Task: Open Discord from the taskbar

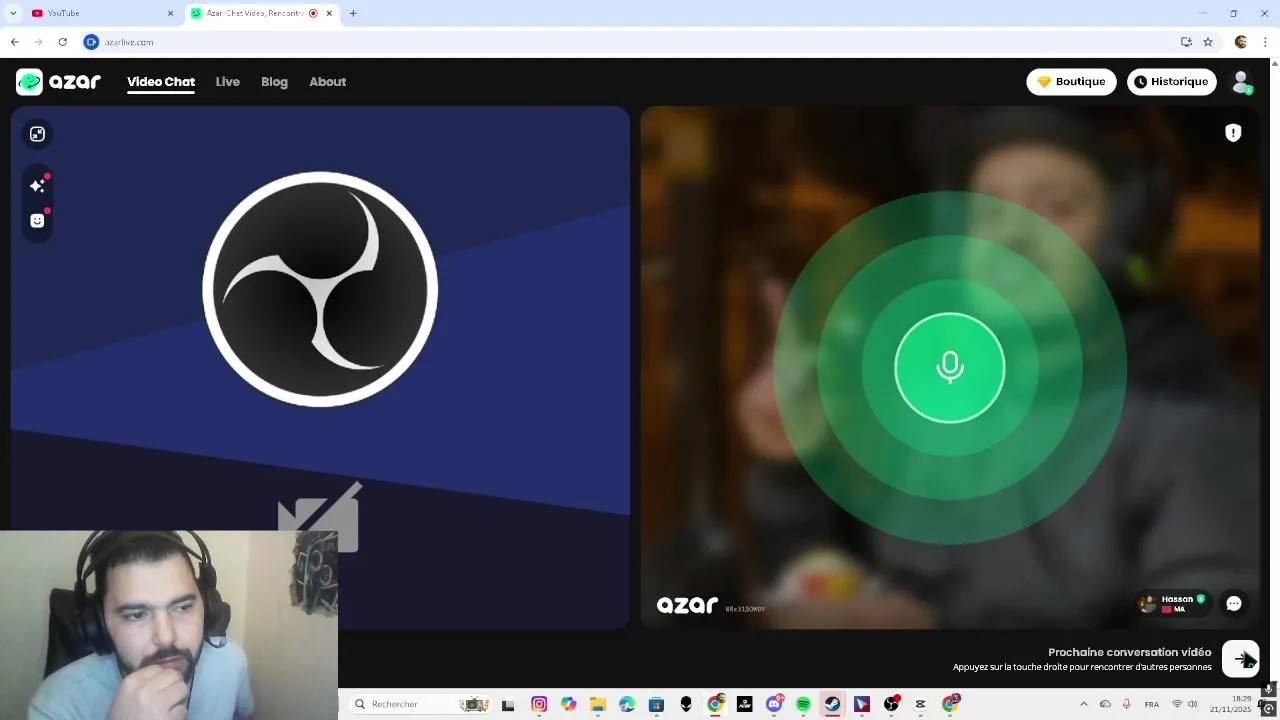Action: pyautogui.click(x=774, y=705)
